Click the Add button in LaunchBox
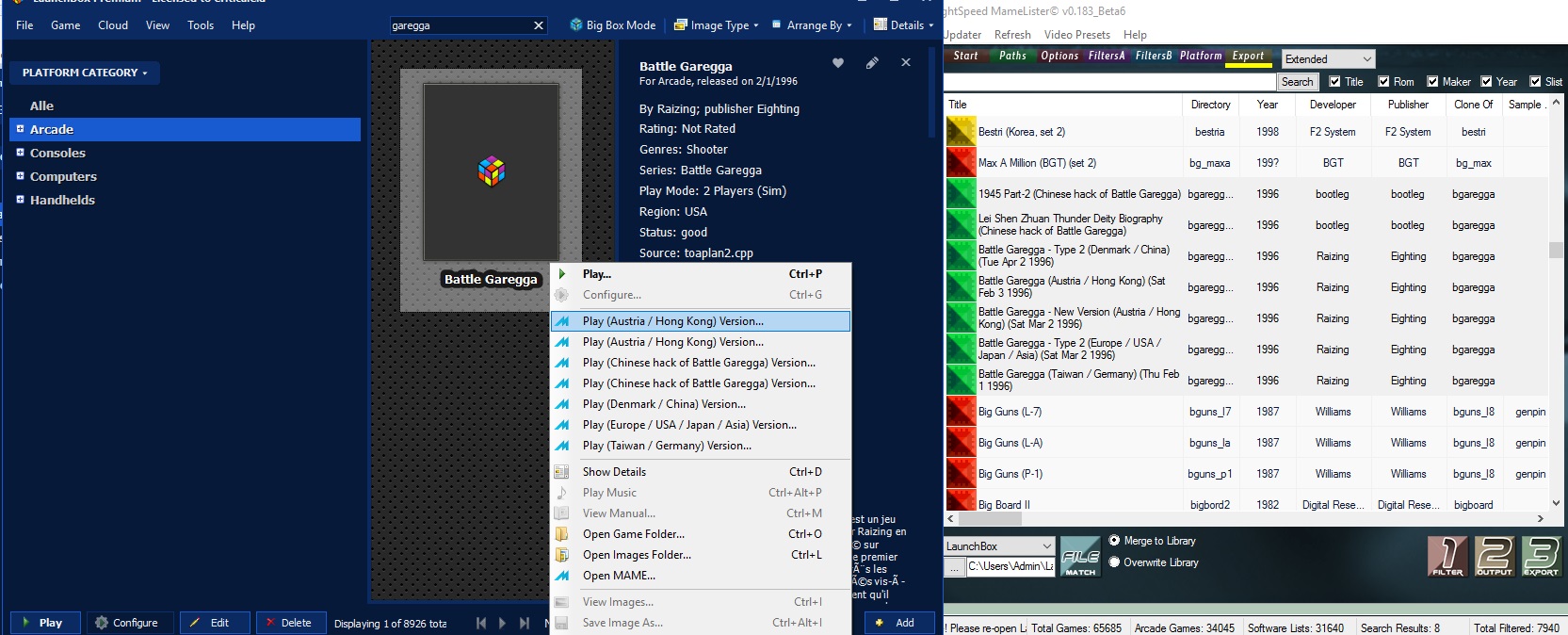The image size is (1568, 635). tap(900, 623)
